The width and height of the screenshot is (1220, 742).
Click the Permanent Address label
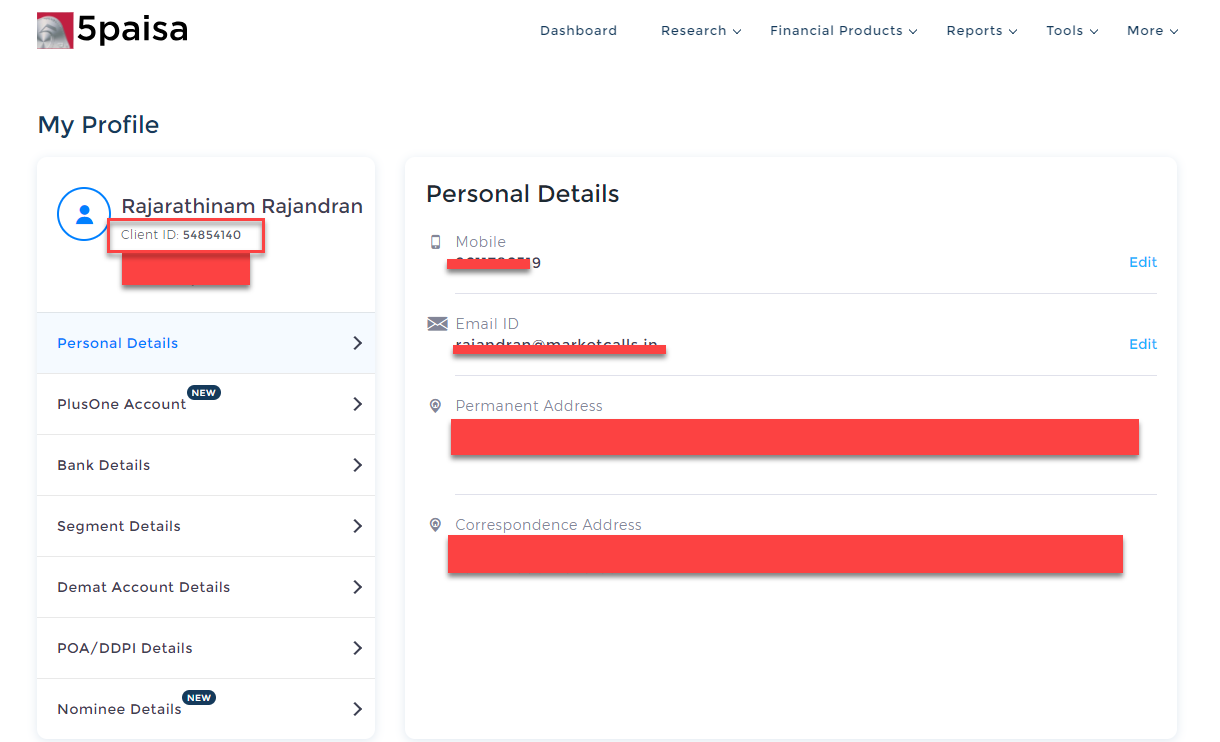tap(529, 406)
